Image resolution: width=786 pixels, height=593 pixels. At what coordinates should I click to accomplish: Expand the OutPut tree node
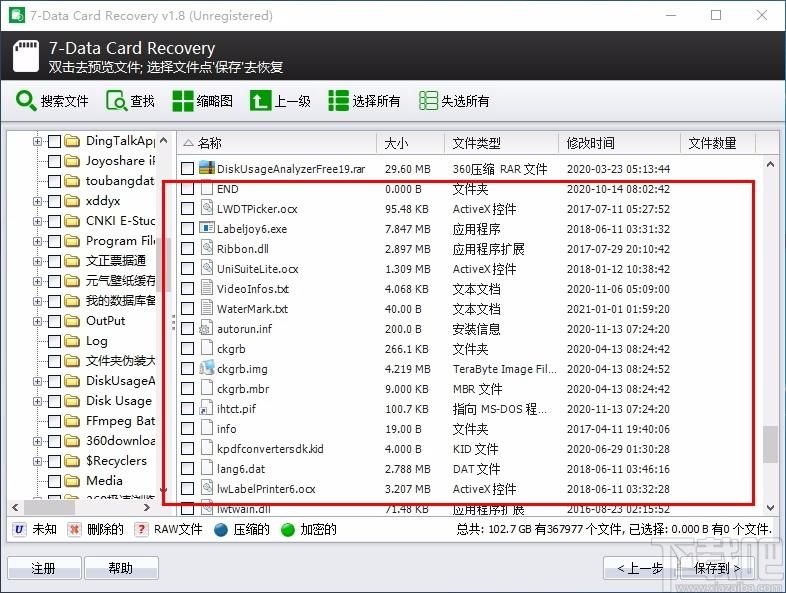pyautogui.click(x=37, y=321)
